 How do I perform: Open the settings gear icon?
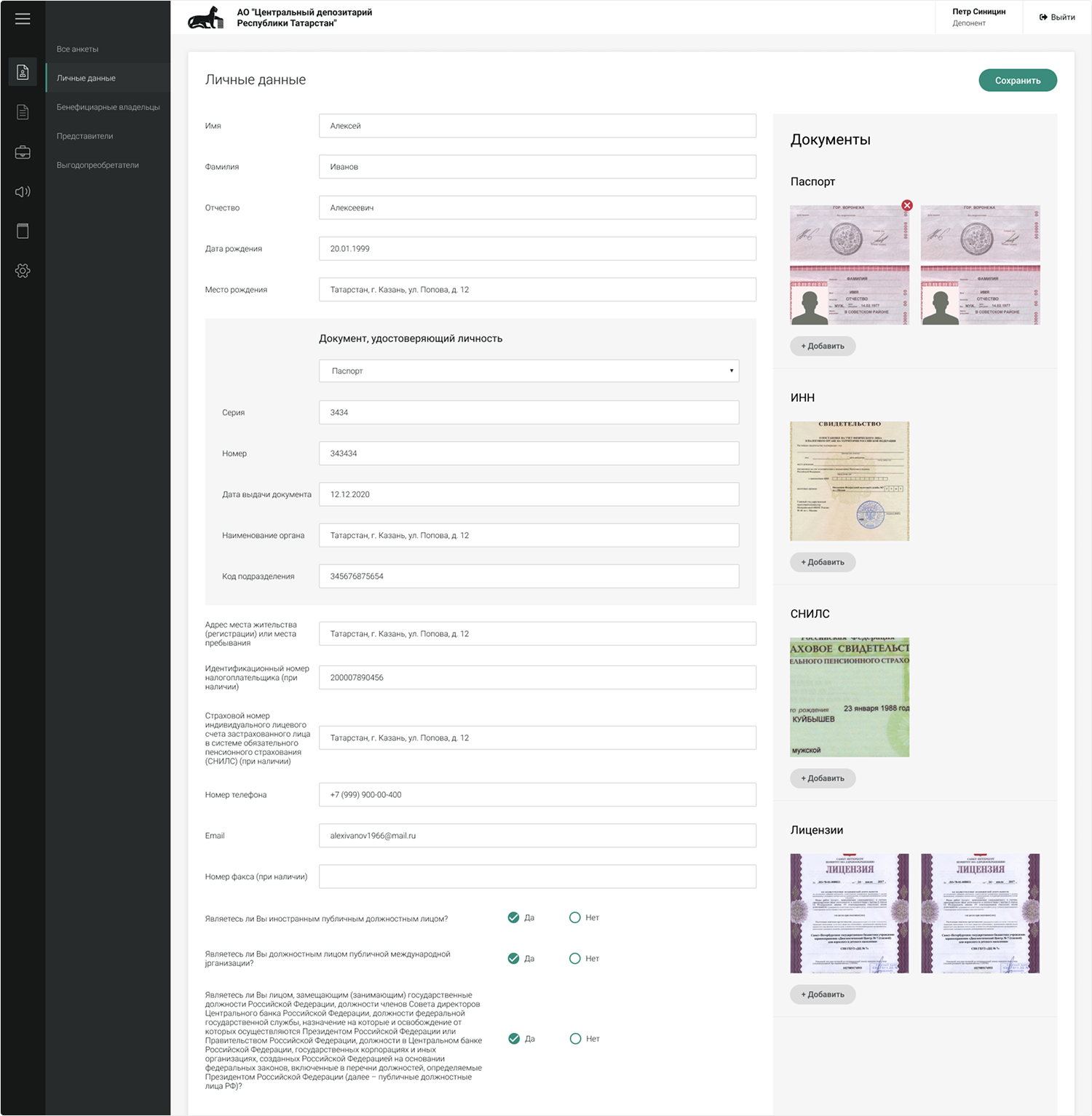[x=23, y=271]
